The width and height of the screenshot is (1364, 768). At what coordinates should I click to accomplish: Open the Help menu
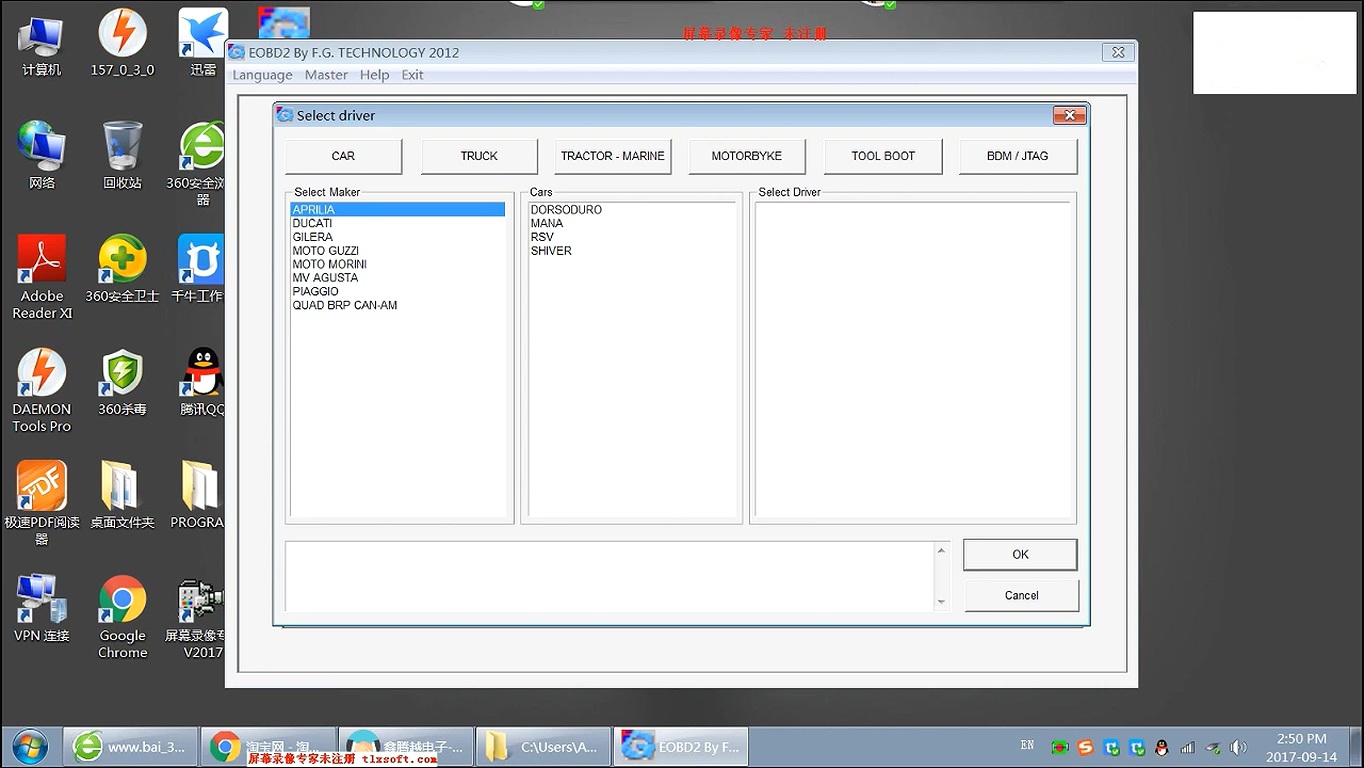[374, 75]
